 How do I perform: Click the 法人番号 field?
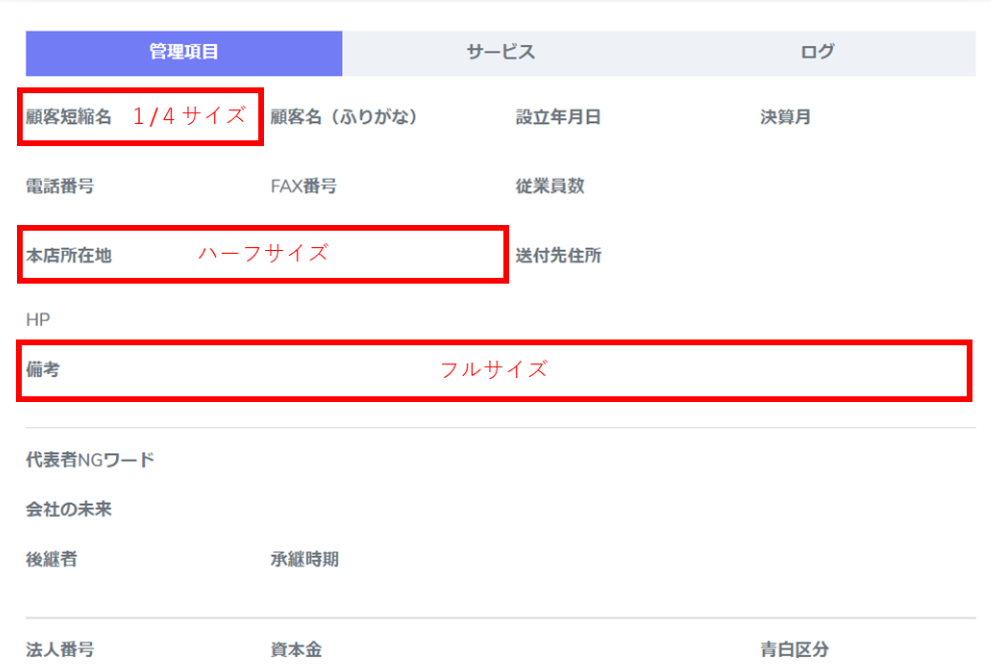(x=60, y=650)
